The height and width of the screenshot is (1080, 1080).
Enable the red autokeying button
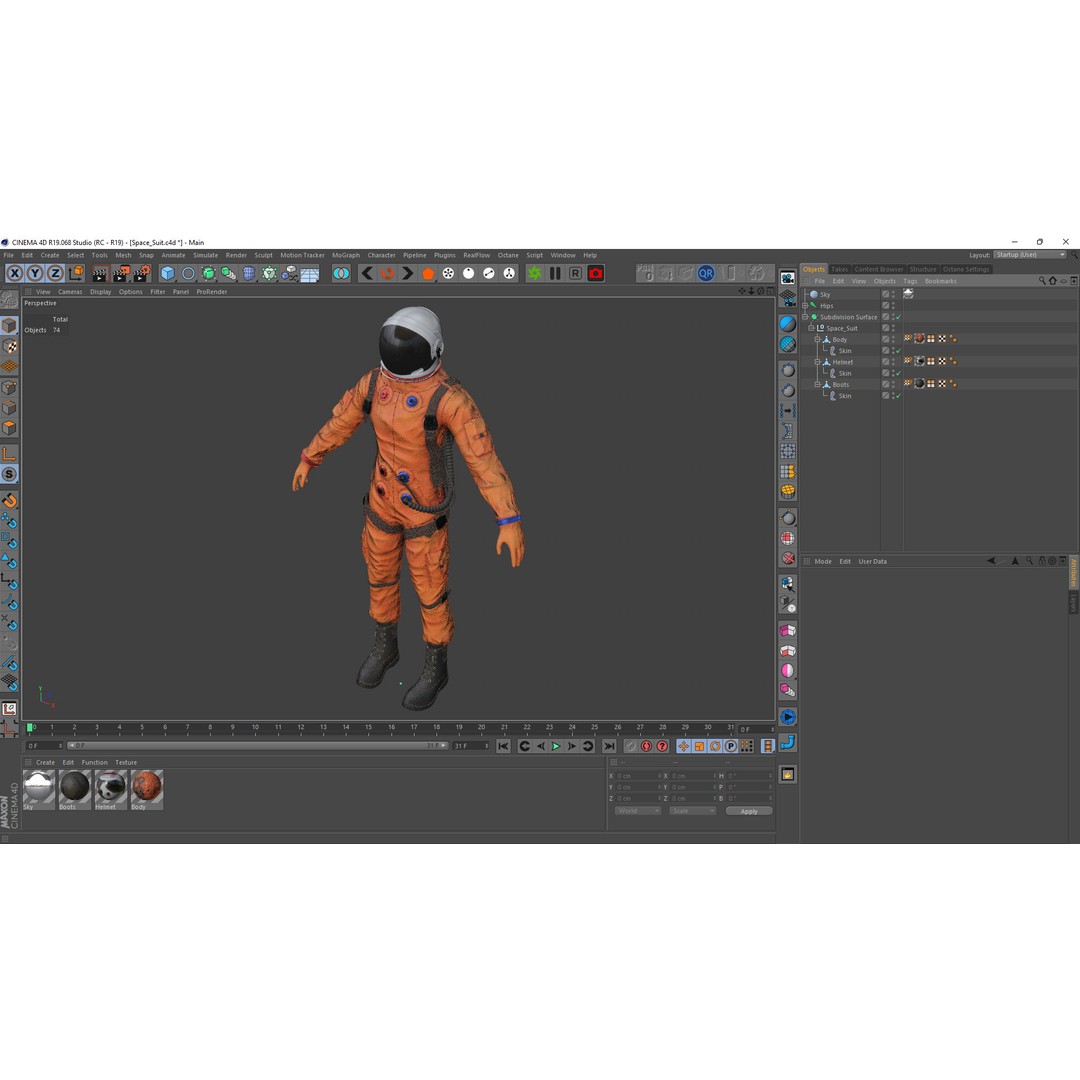(x=646, y=747)
